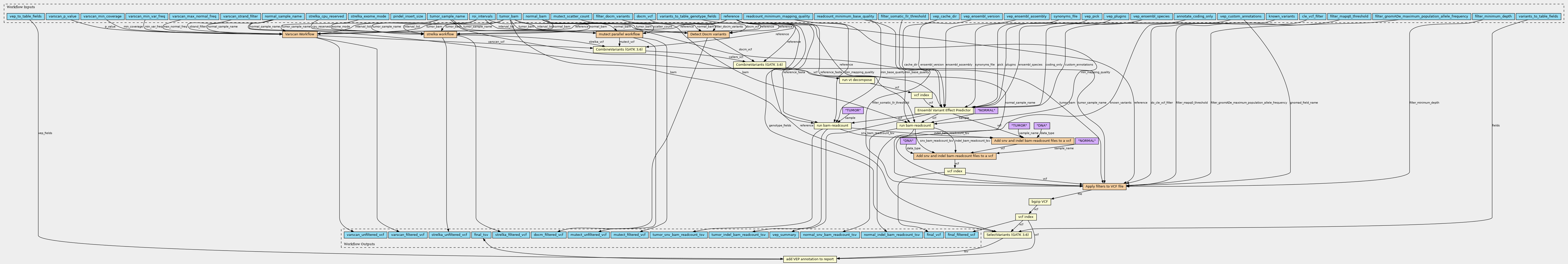This screenshot has width=1568, height=264.
Task: Select the tumor_snv_bam_readcount_tsv output node
Action: point(678,235)
